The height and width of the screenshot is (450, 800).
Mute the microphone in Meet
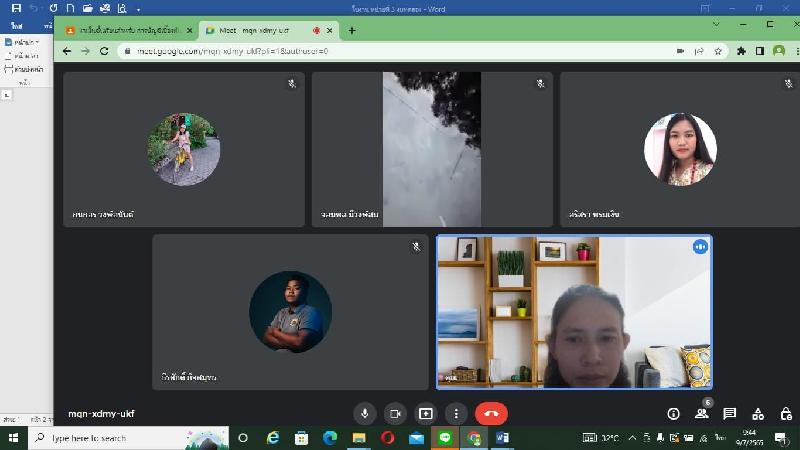(365, 413)
